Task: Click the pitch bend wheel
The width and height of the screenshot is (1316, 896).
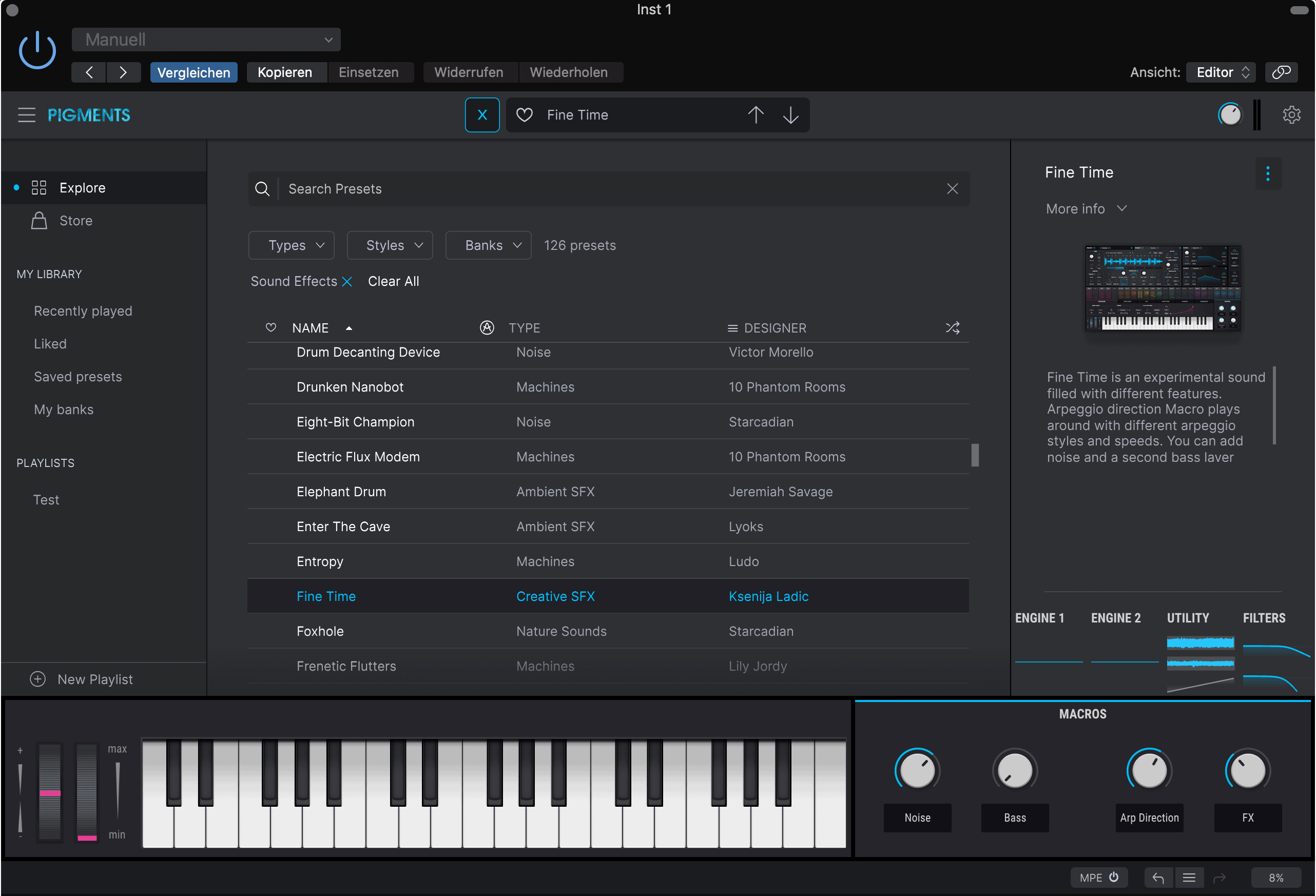Action: pyautogui.click(x=50, y=792)
